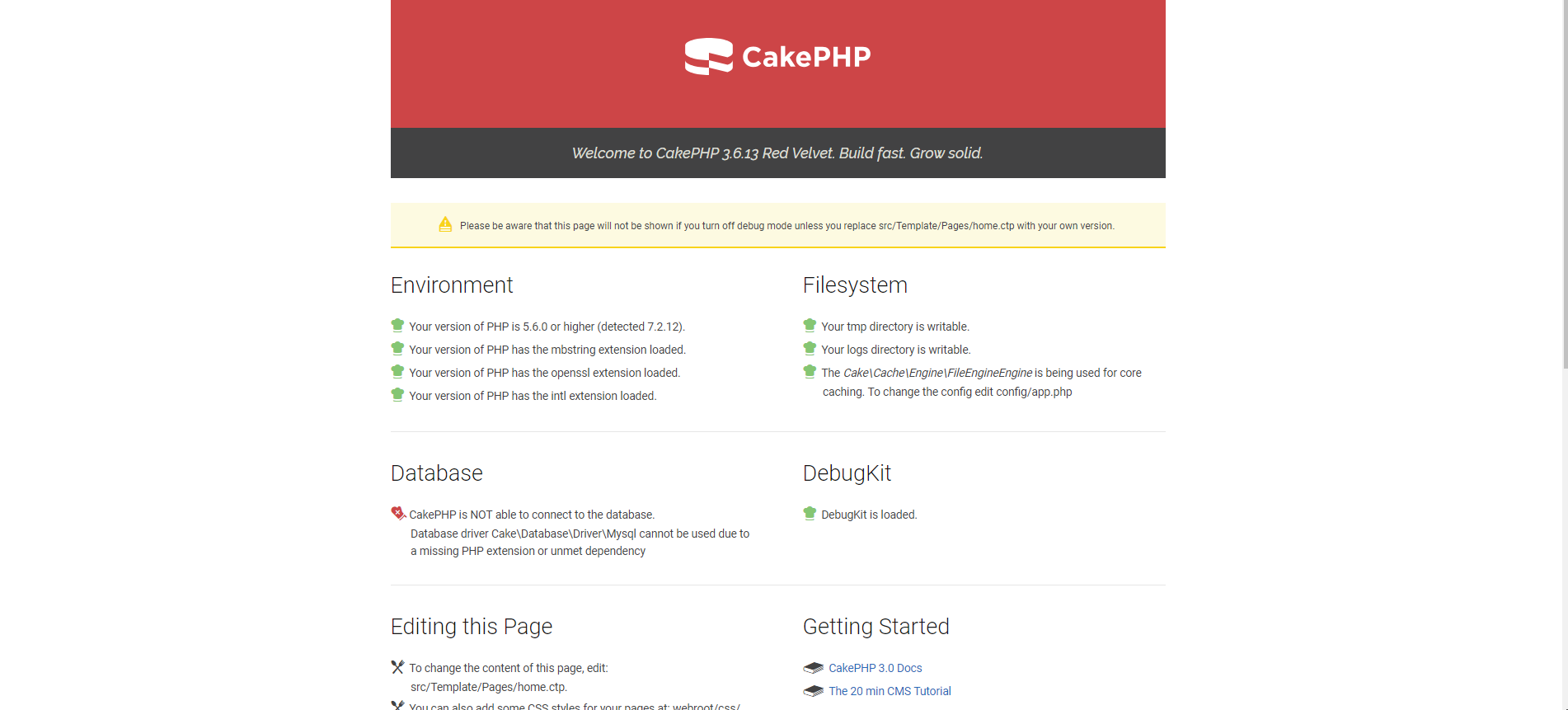The width and height of the screenshot is (1568, 710).
Task: Click the green chef hat beside logs directory
Action: coord(810,349)
